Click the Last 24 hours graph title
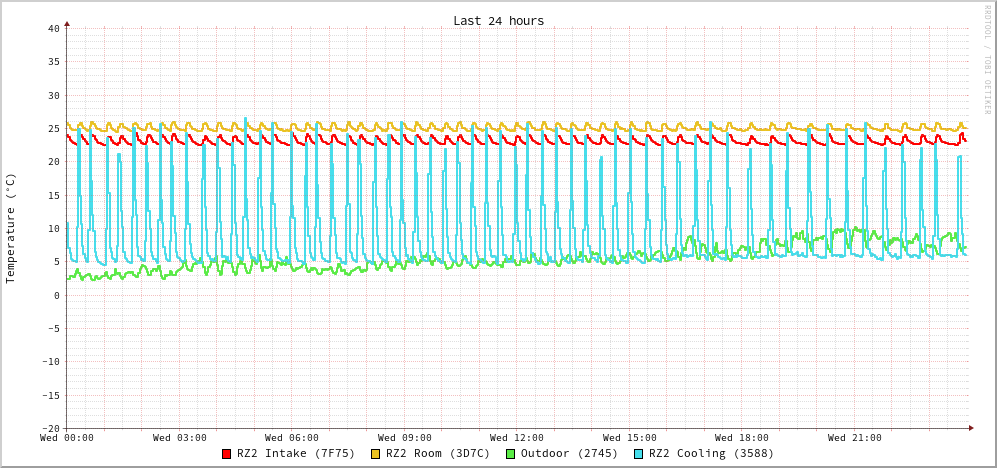 [498, 21]
